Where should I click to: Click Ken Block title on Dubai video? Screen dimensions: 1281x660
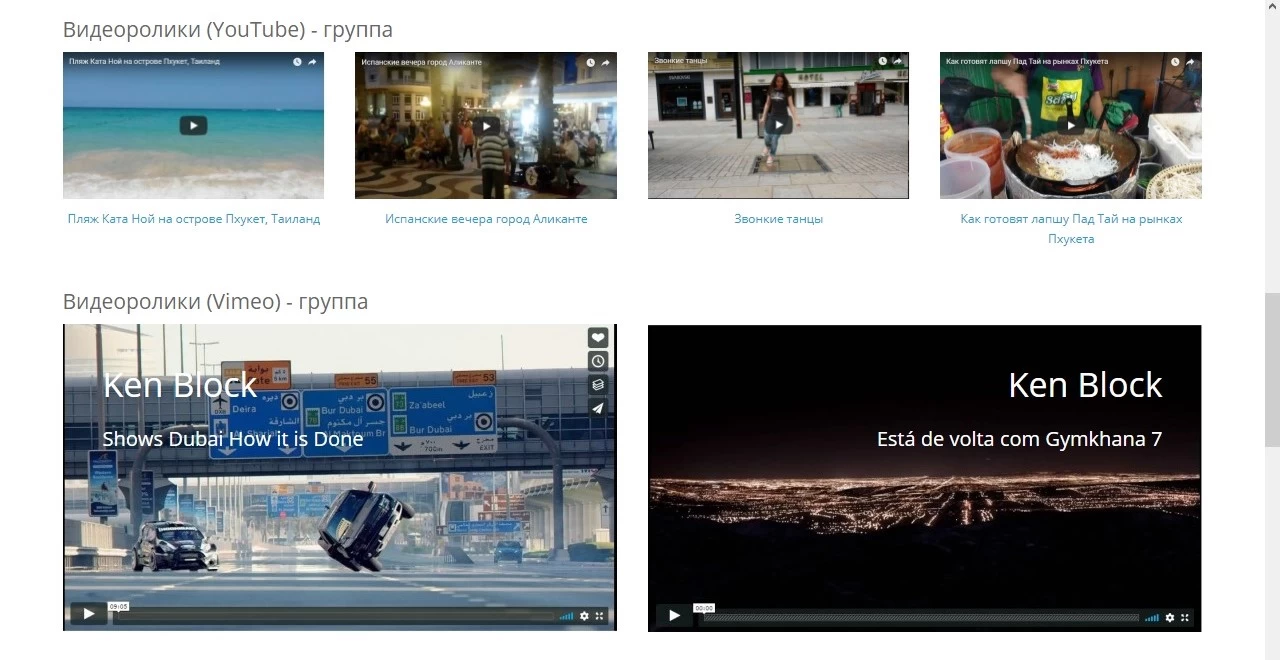(181, 385)
